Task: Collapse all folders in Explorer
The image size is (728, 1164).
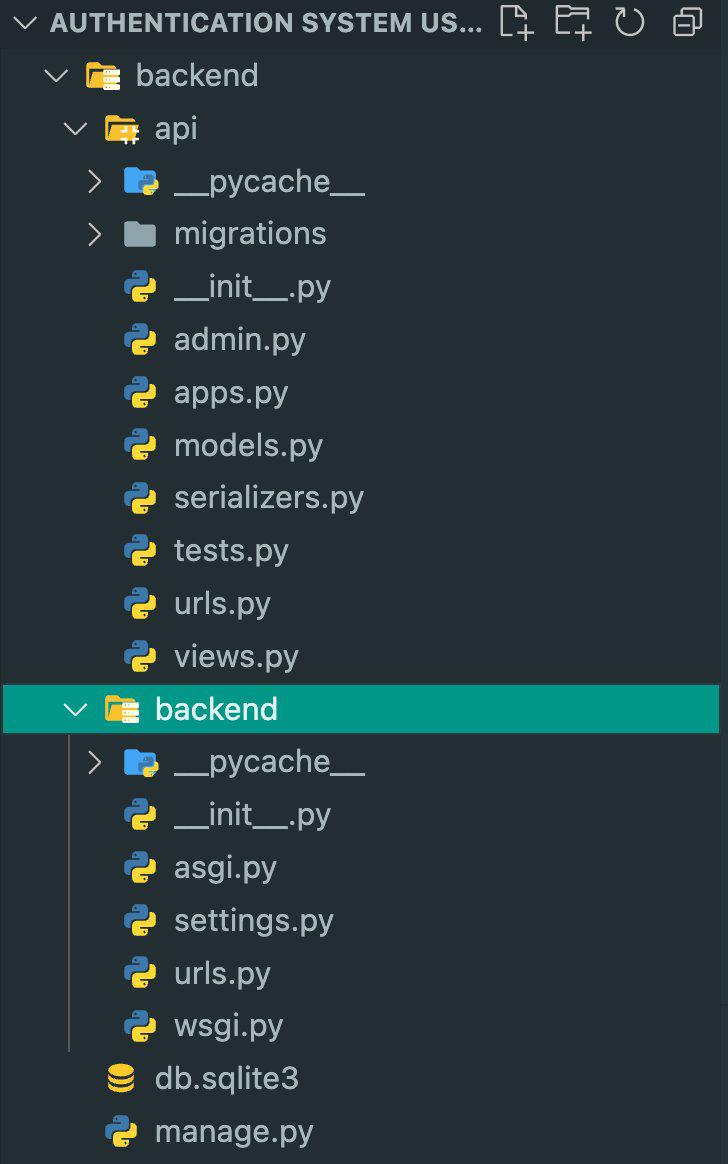Action: click(x=688, y=22)
